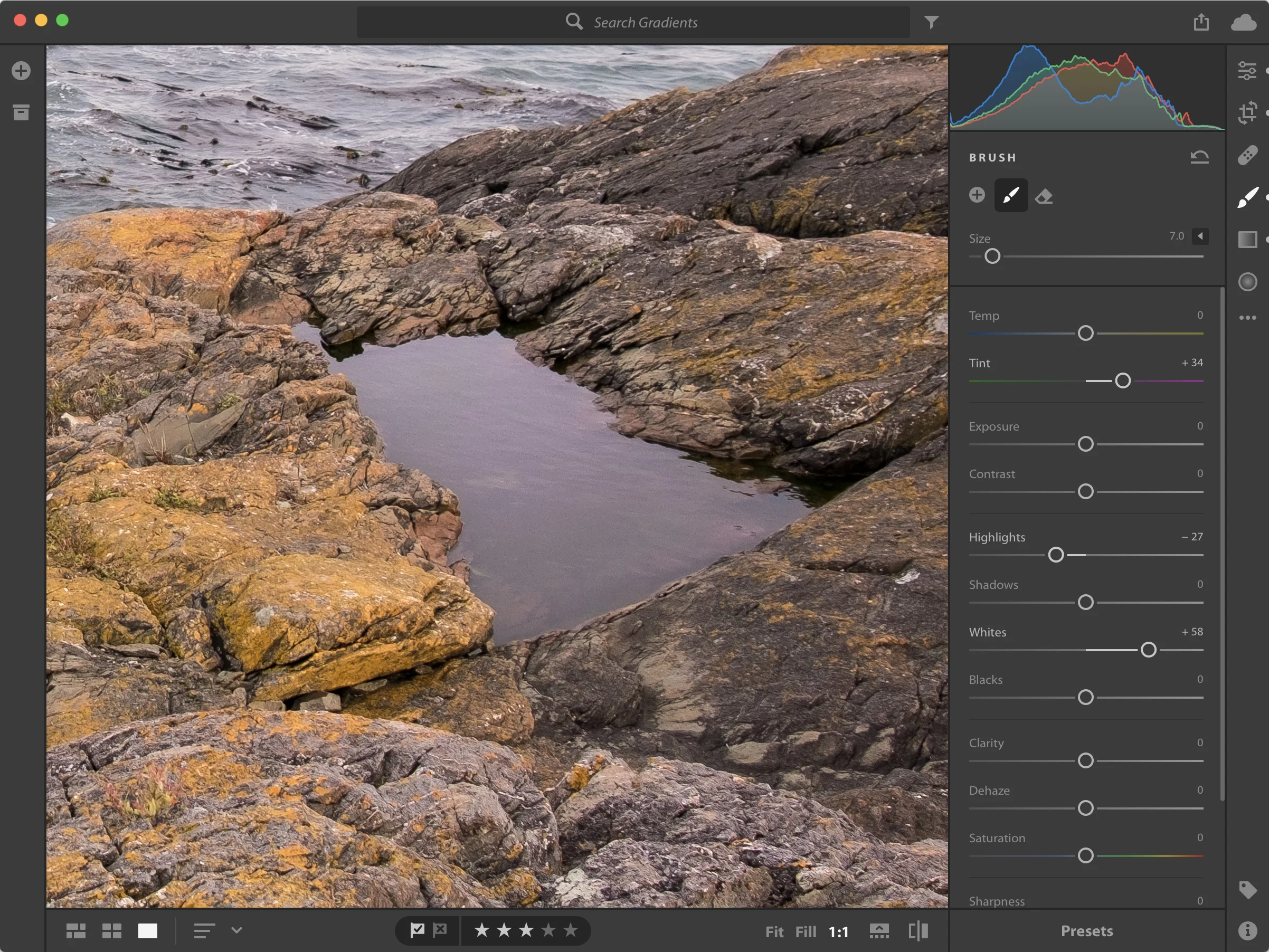Open the Info panel icon
This screenshot has width=1269, height=952.
(x=1247, y=930)
